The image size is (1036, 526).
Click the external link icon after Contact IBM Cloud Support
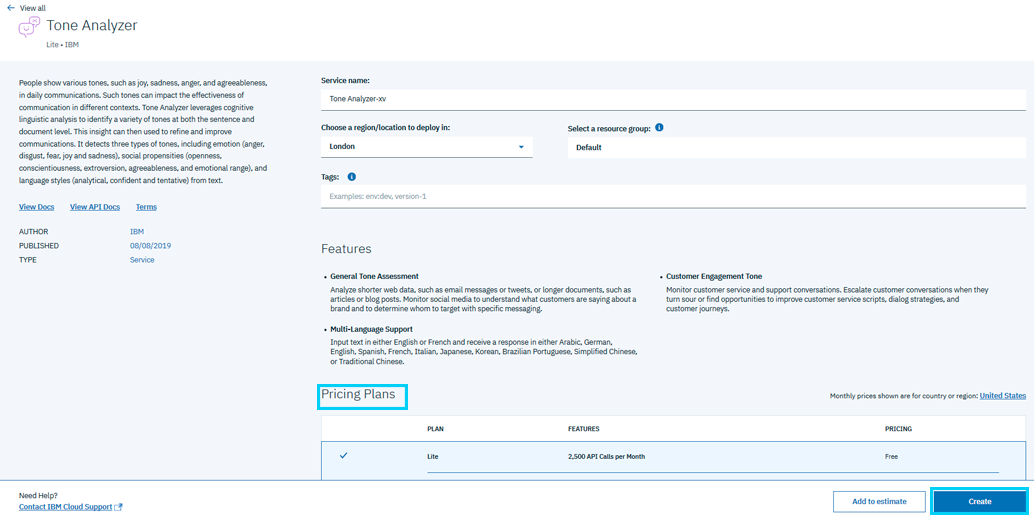point(118,507)
